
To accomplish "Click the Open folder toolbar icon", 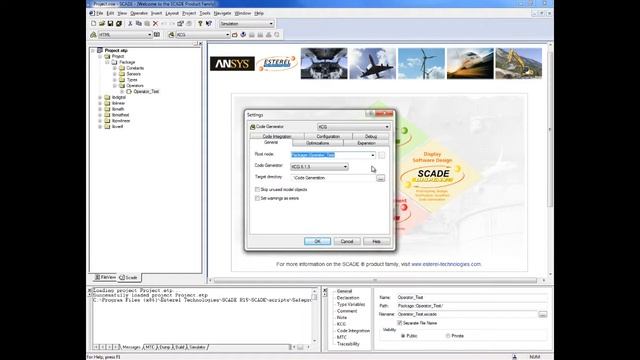I will click(102, 24).
